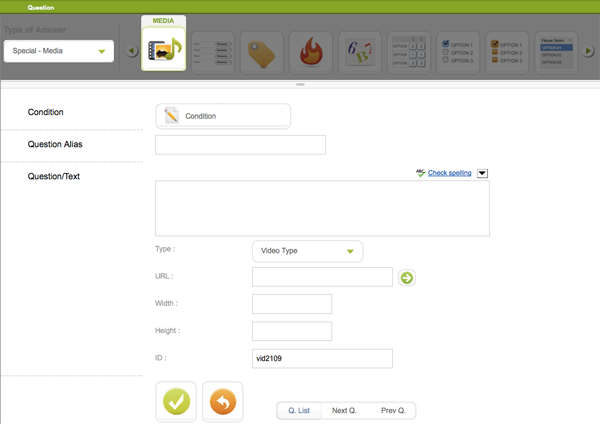Go to Next Q.
Screen dimensions: 600x424
pos(344,411)
